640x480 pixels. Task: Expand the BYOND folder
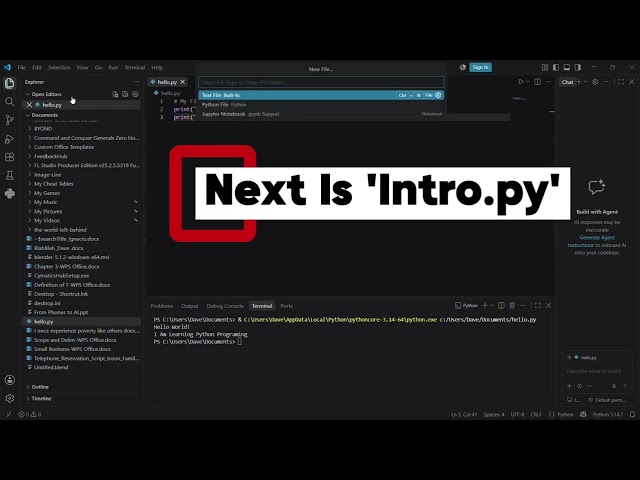[x=43, y=129]
